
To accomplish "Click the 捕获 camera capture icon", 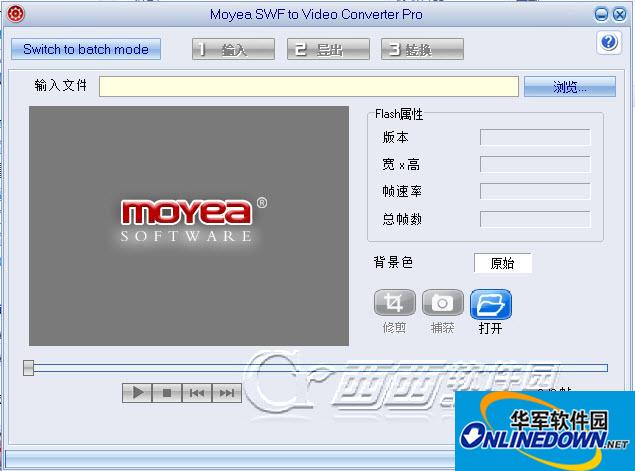I will (443, 303).
